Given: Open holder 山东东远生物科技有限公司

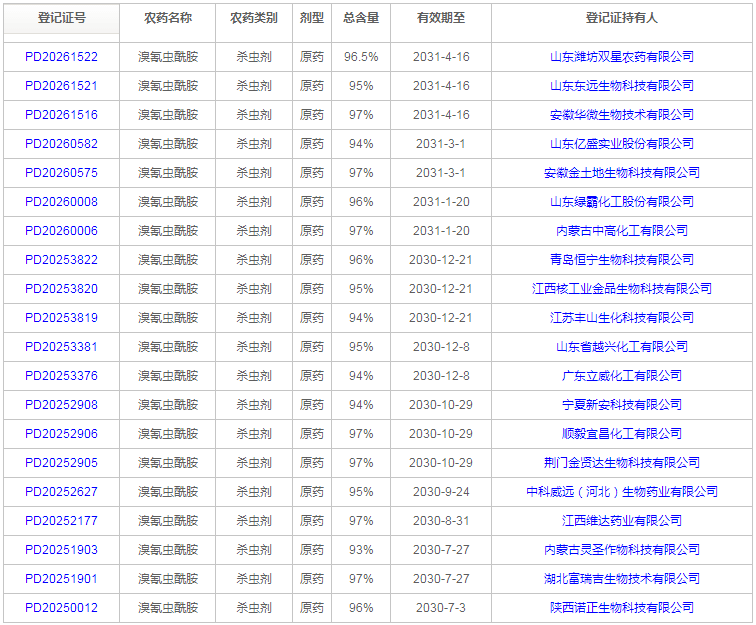Looking at the screenshot, I should coord(622,86).
